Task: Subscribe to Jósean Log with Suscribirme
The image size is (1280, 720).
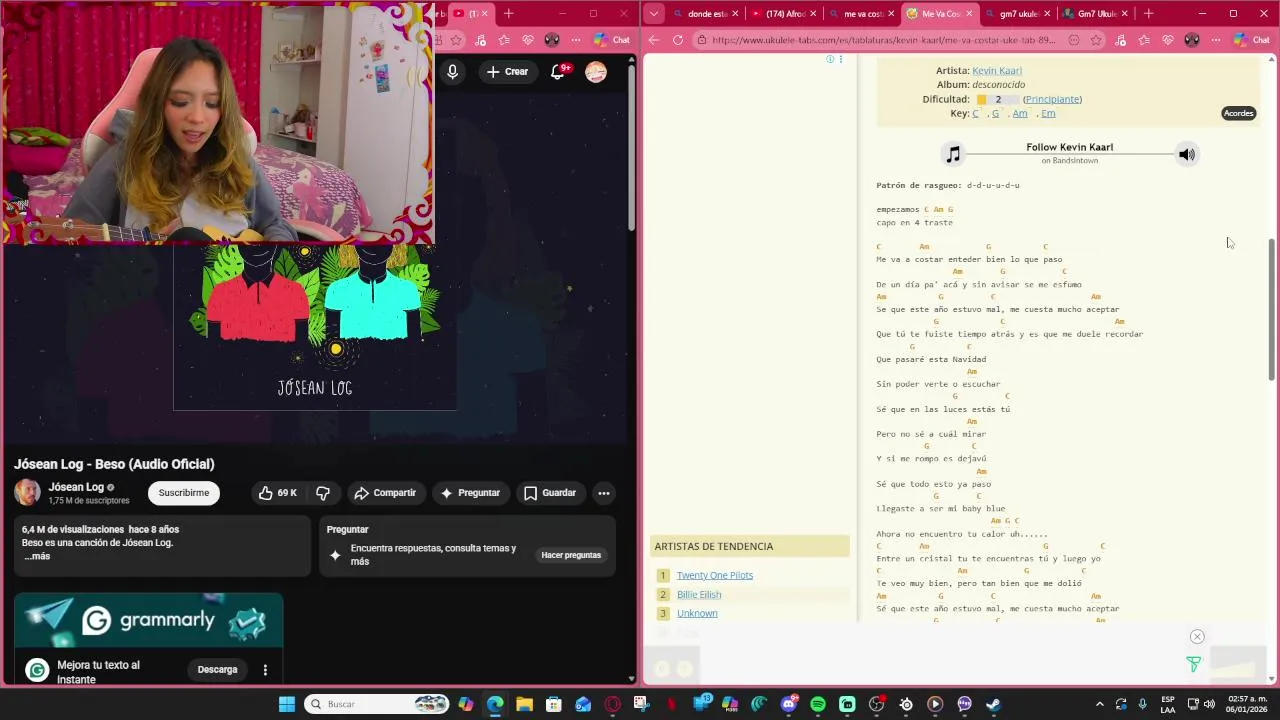Action: click(x=184, y=493)
